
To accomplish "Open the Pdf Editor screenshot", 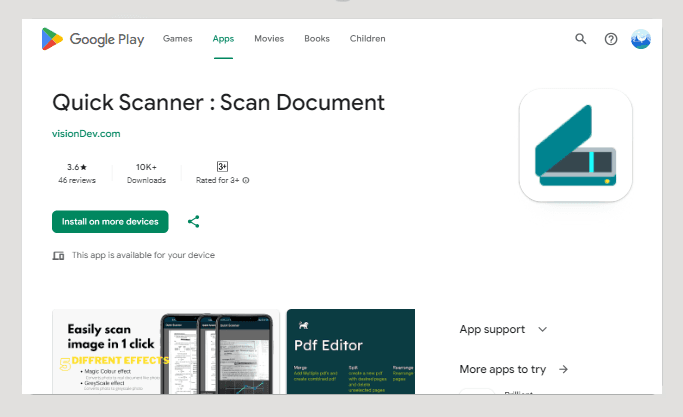I will 351,352.
